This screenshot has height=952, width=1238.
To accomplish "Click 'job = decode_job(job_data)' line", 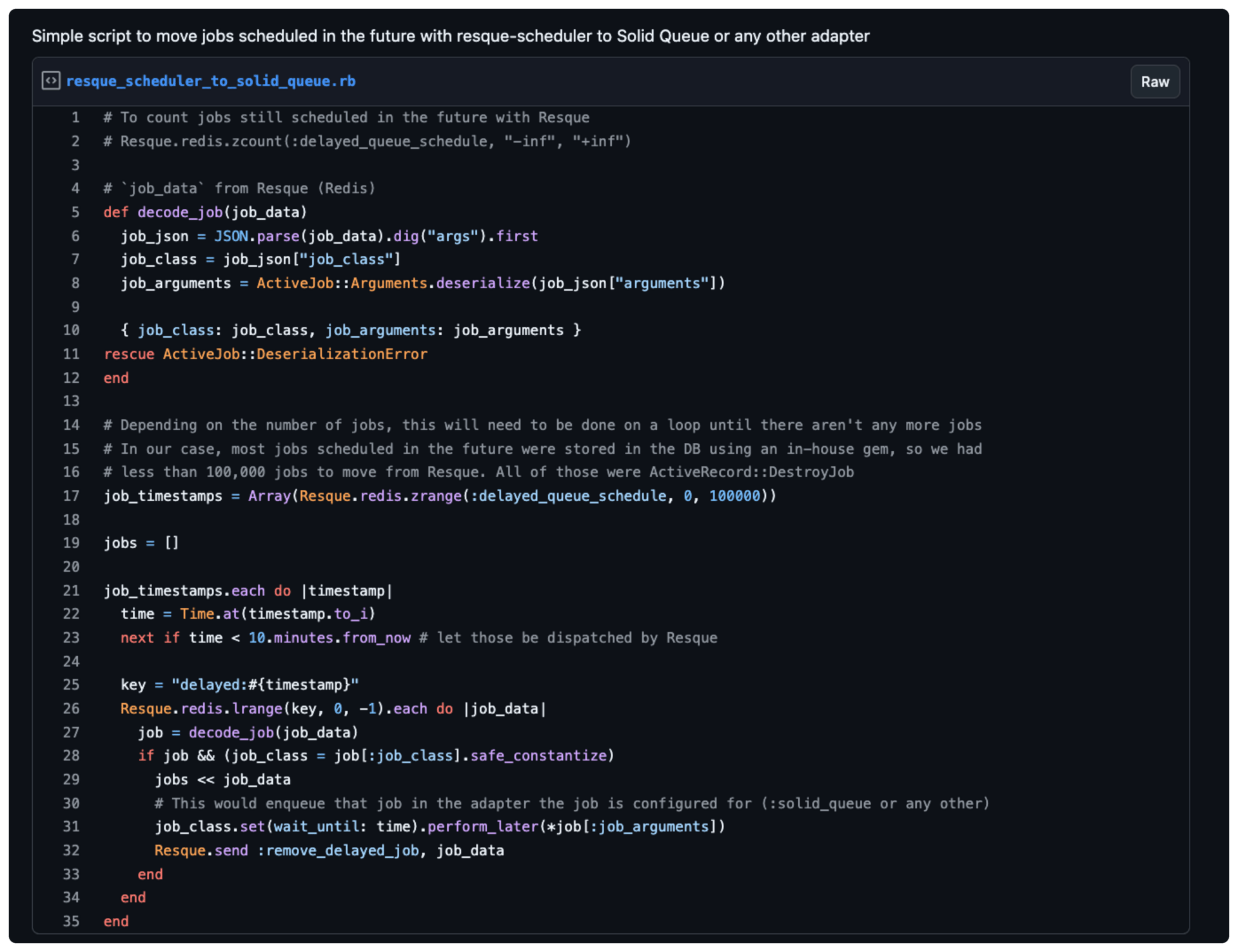I will [248, 733].
